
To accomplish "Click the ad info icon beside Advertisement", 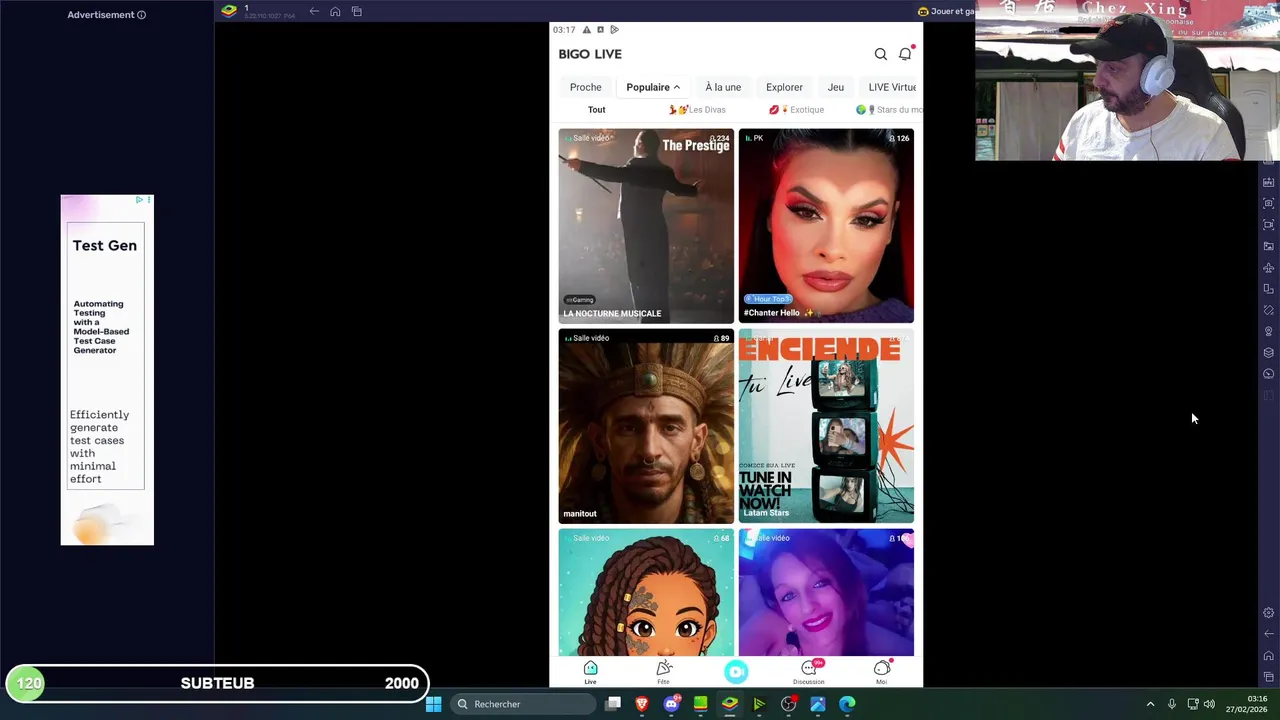I will (141, 15).
